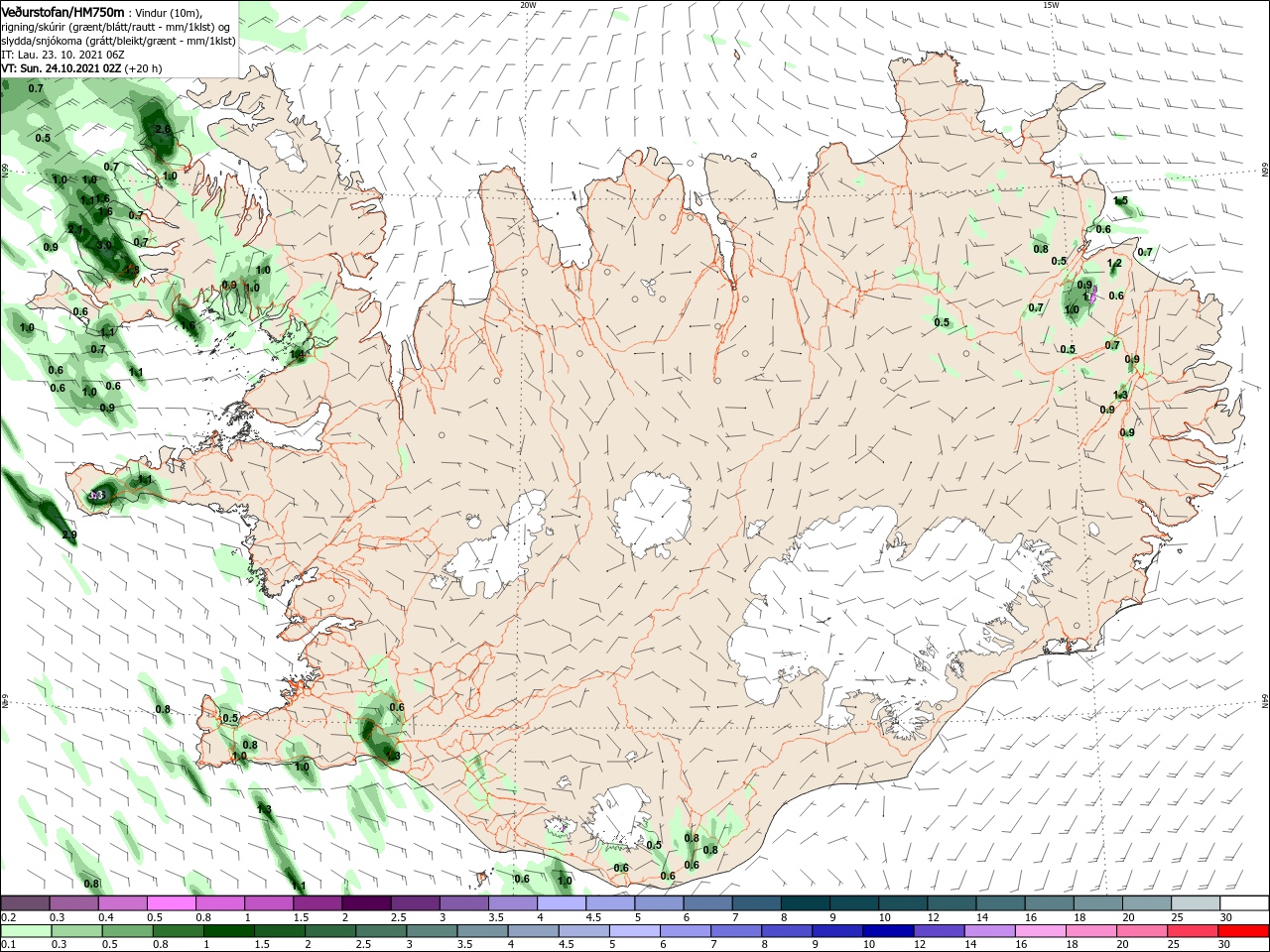Pick the 7 blue swatch in lower legend row
The height and width of the screenshot is (952, 1270).
tap(736, 931)
